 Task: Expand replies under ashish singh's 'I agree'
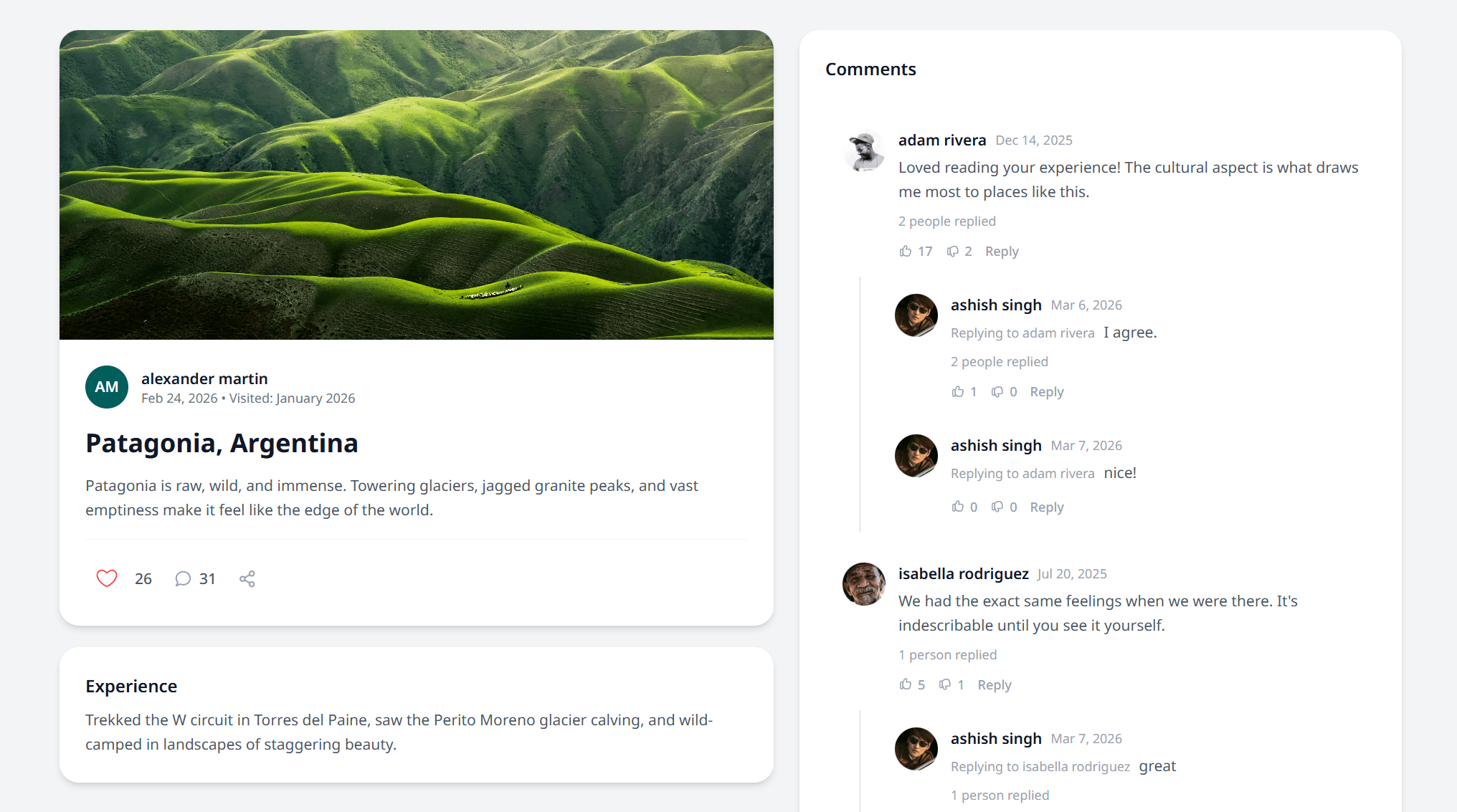1000,361
